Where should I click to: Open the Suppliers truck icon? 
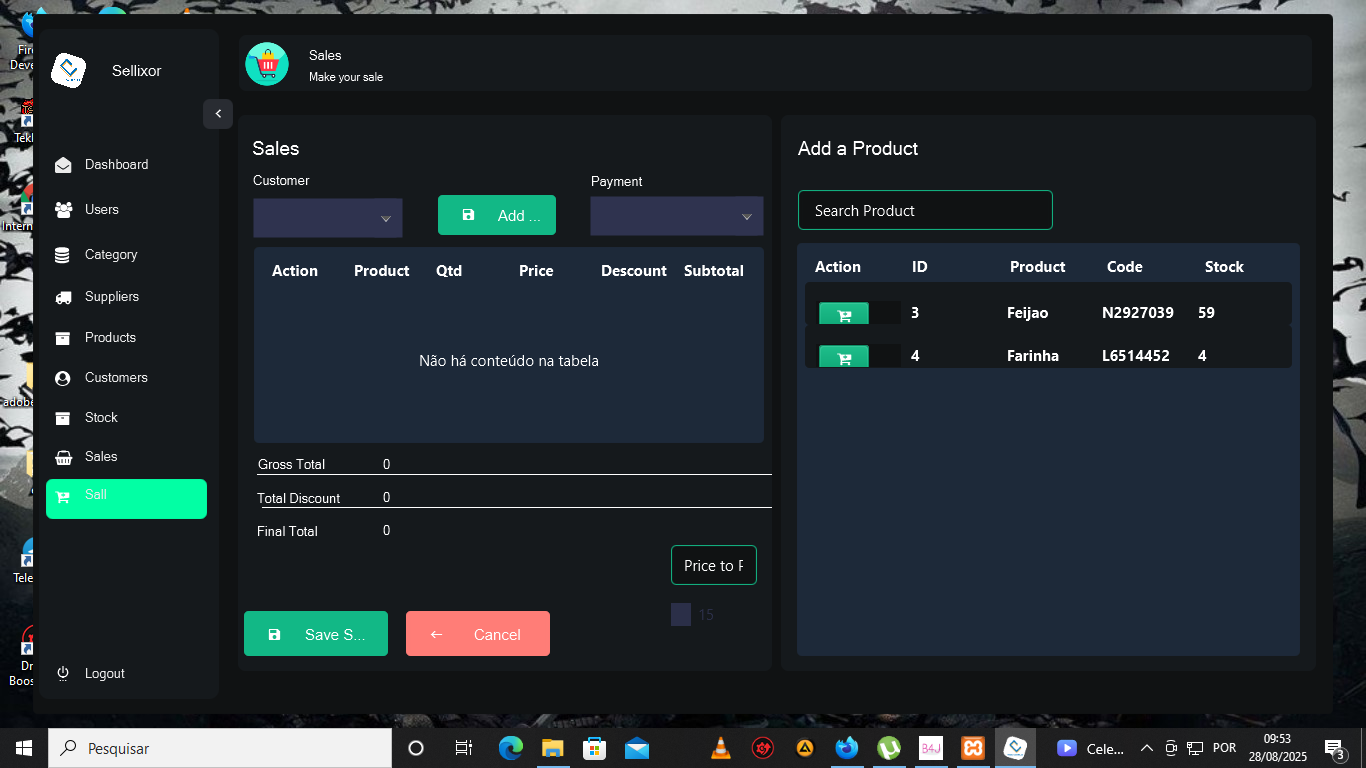(63, 297)
